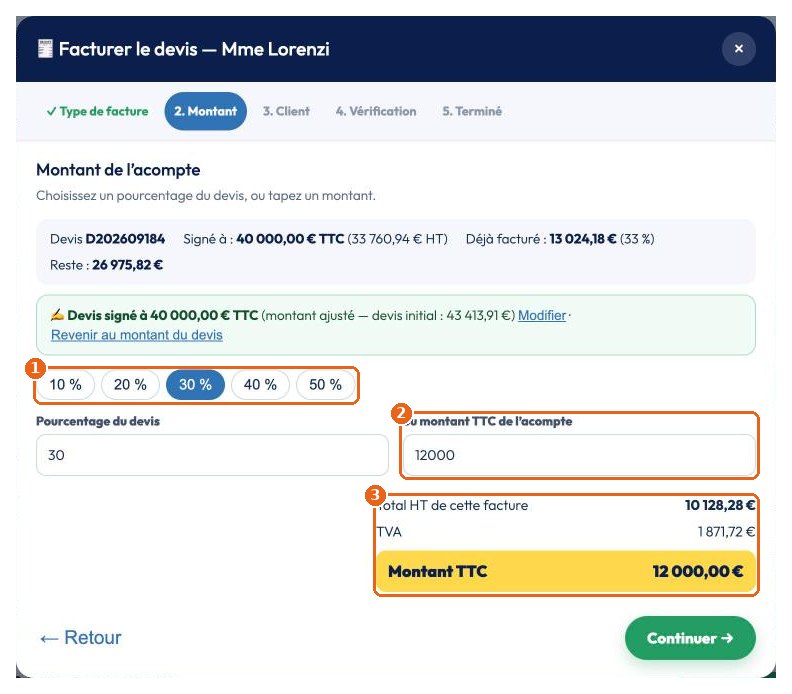Focus the montant TTC de l'acompte field
Image resolution: width=792 pixels, height=694 pixels.
coord(579,455)
